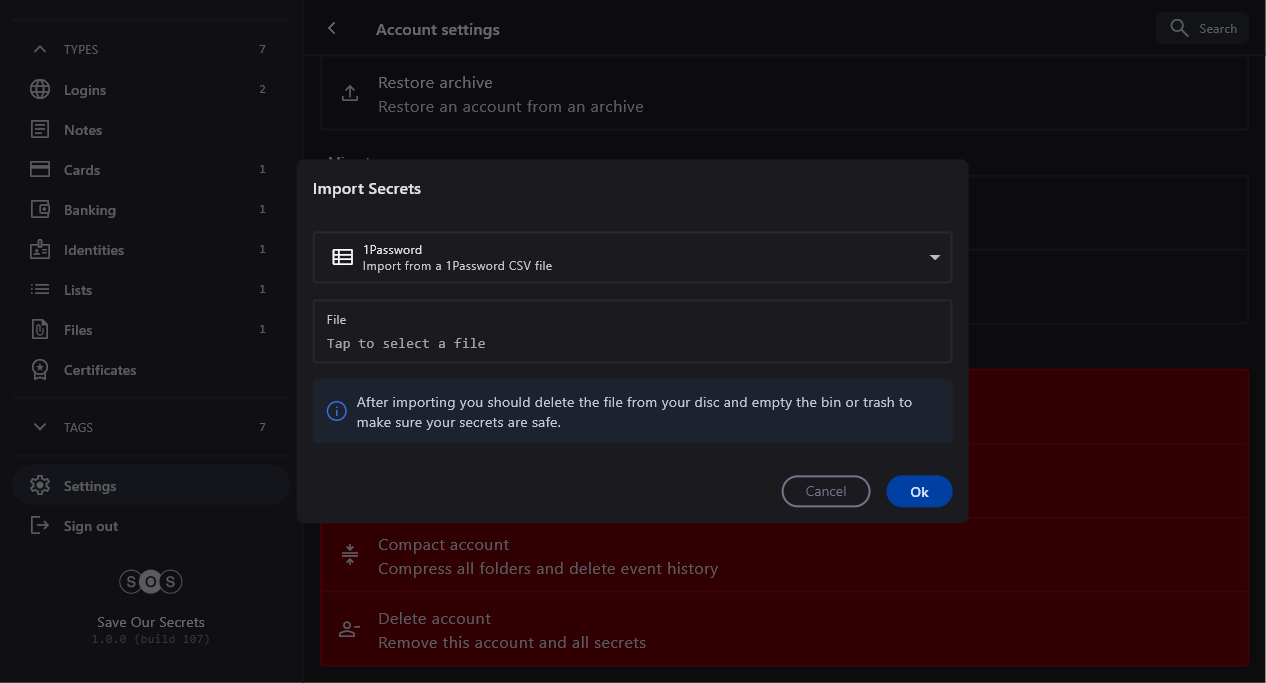Image resolution: width=1266 pixels, height=683 pixels.
Task: Click the Search box
Action: (x=1203, y=29)
